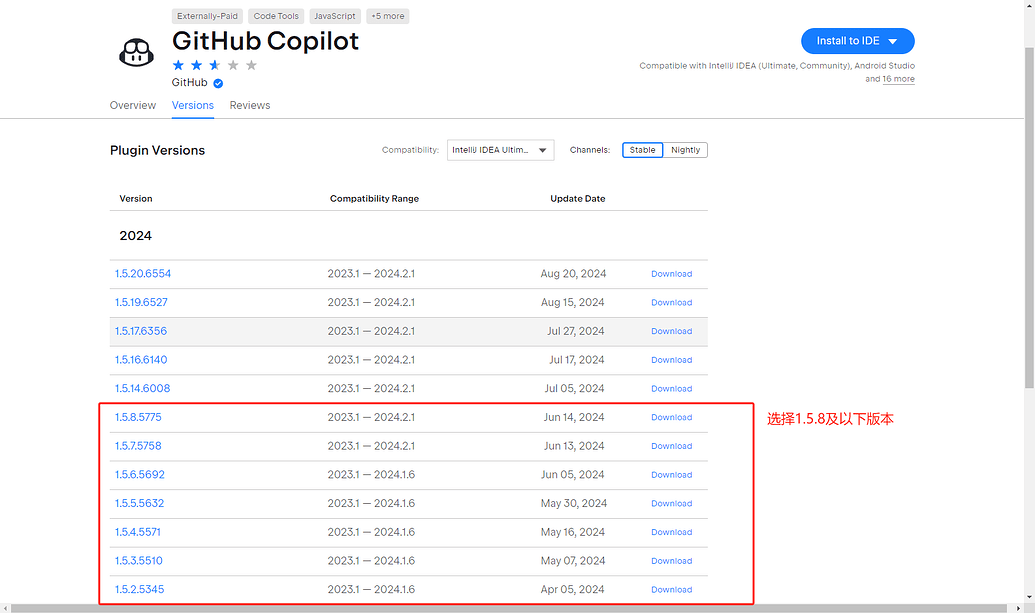This screenshot has height=613, width=1035.
Task: Open version 1.5.20.6554
Action: (x=143, y=273)
